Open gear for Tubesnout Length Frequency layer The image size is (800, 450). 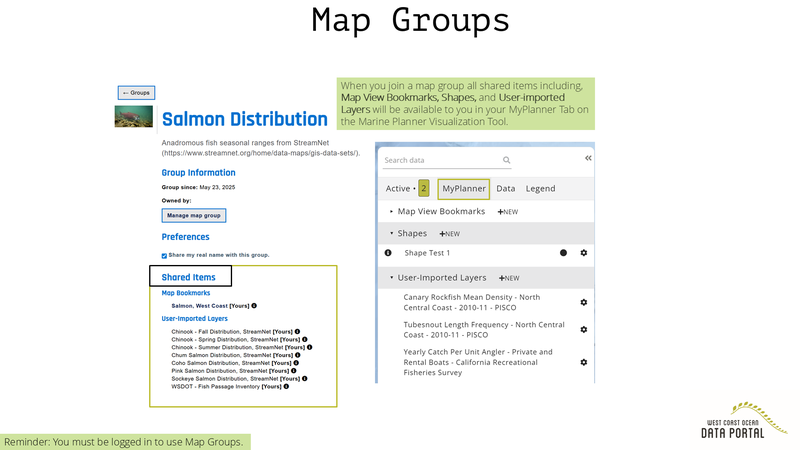584,330
